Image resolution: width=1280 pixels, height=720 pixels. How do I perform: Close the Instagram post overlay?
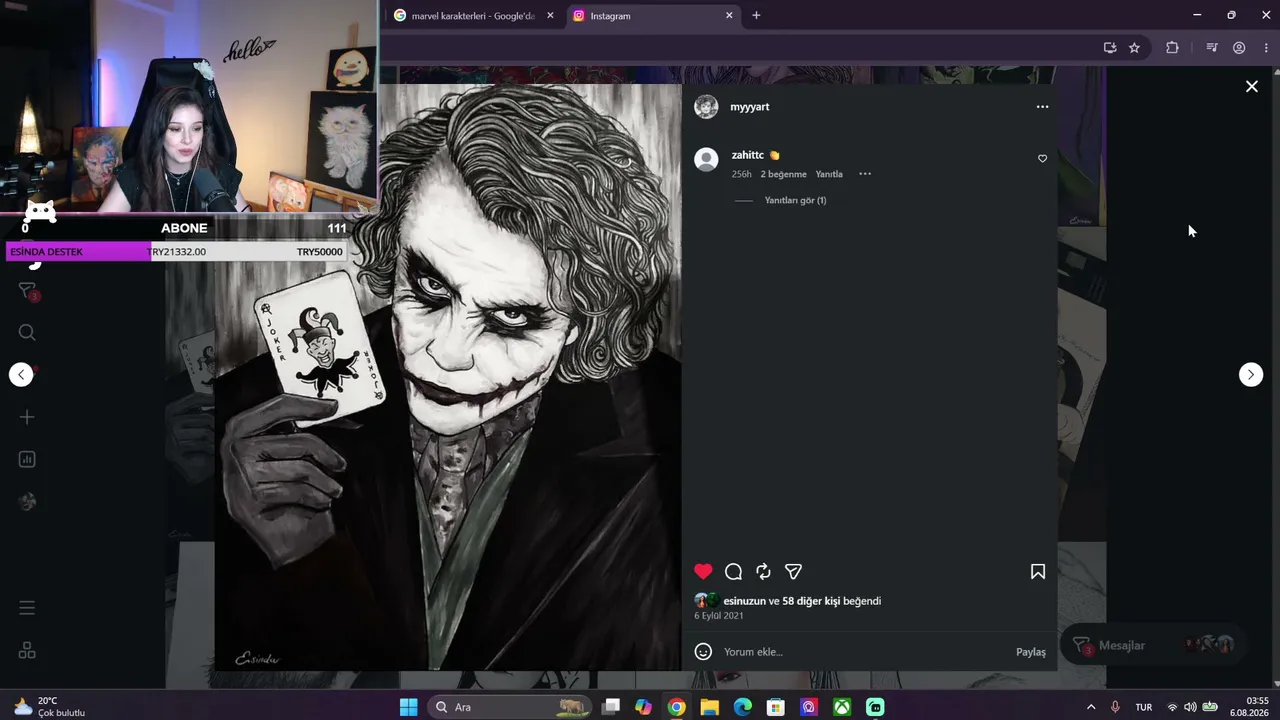pos(1251,87)
